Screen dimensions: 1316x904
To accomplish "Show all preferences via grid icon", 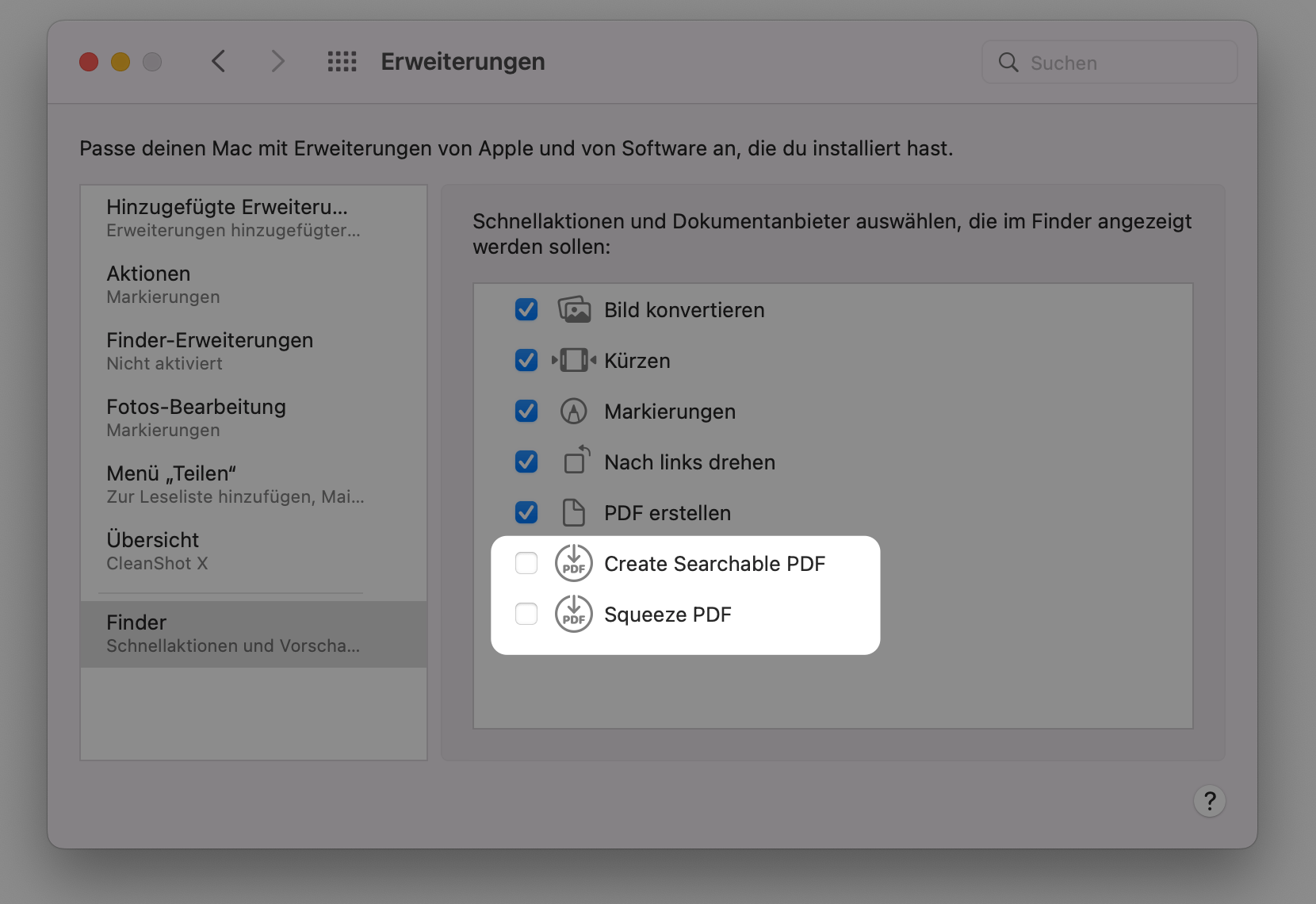I will 342,62.
